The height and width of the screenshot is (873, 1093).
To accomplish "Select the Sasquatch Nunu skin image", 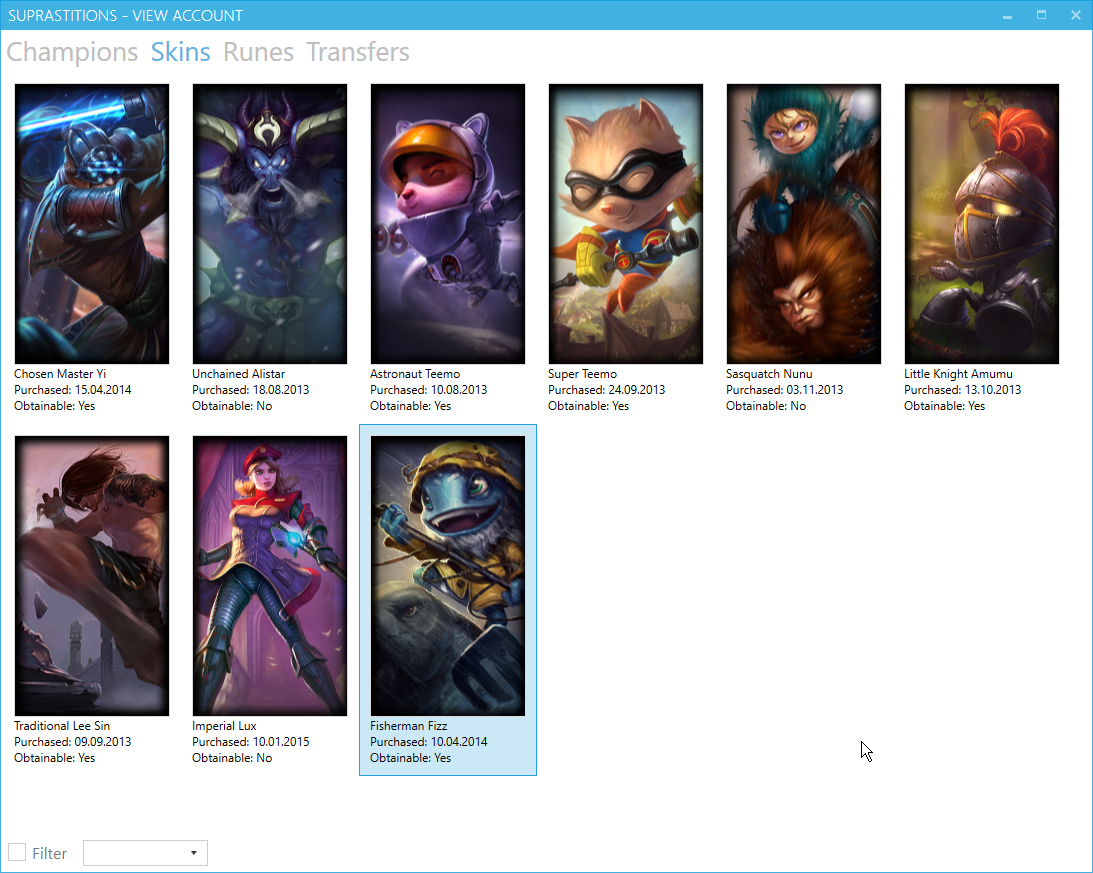I will coord(804,224).
